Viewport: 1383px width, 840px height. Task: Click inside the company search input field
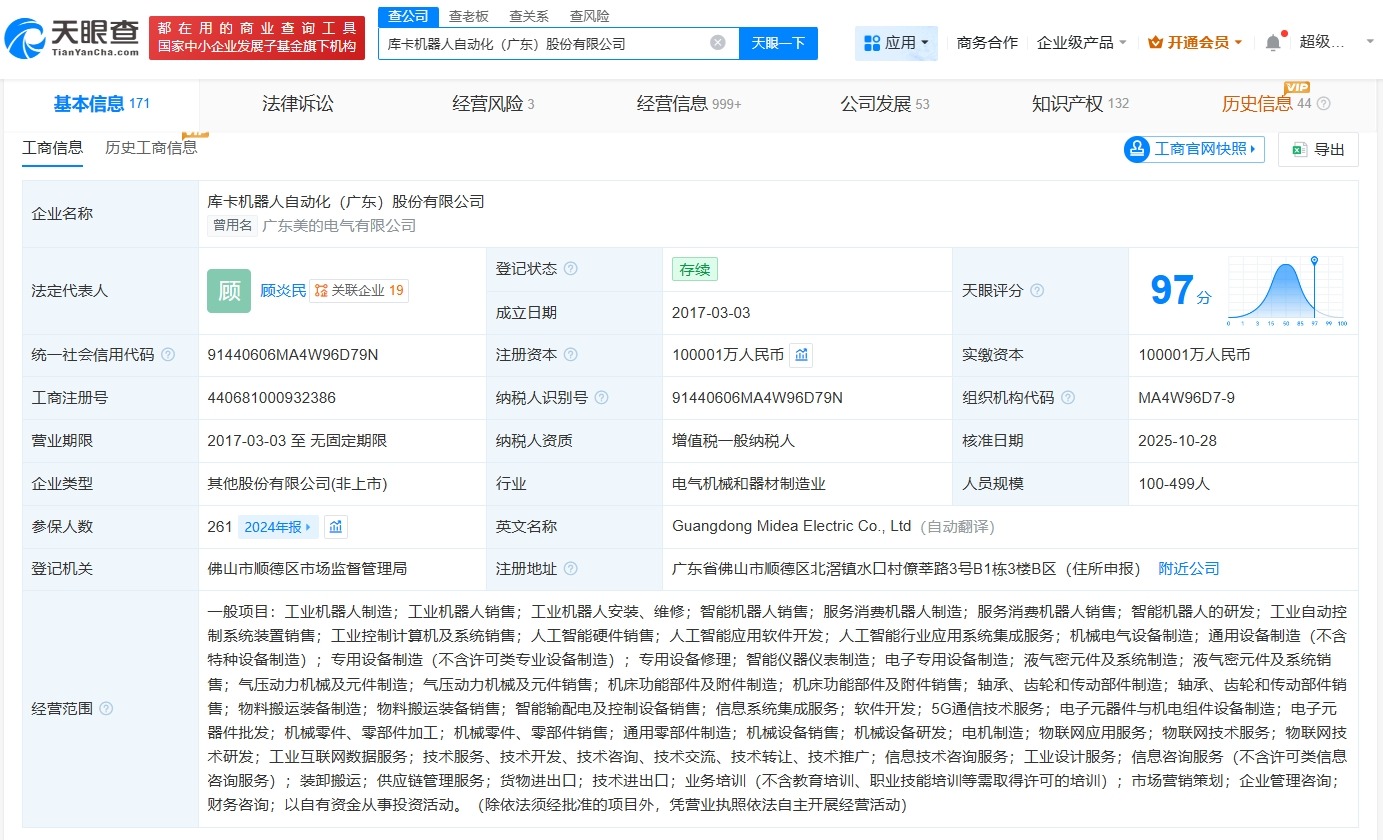pyautogui.click(x=550, y=43)
